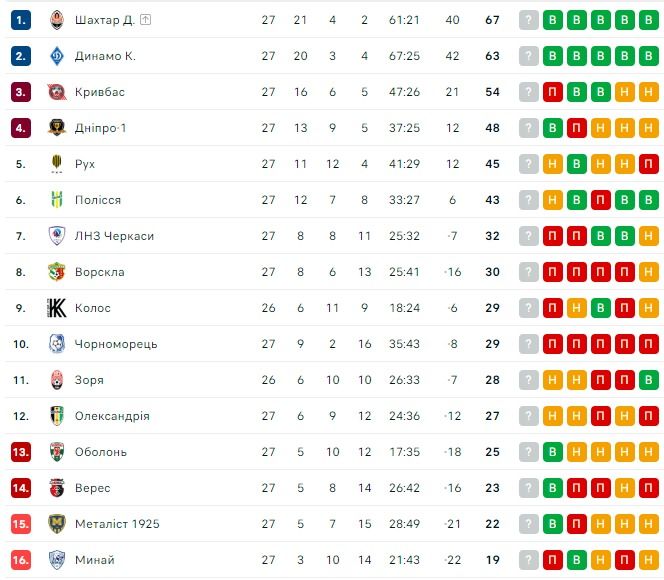
Task: Click the Металіст 1925 team emblem
Action: click(56, 524)
